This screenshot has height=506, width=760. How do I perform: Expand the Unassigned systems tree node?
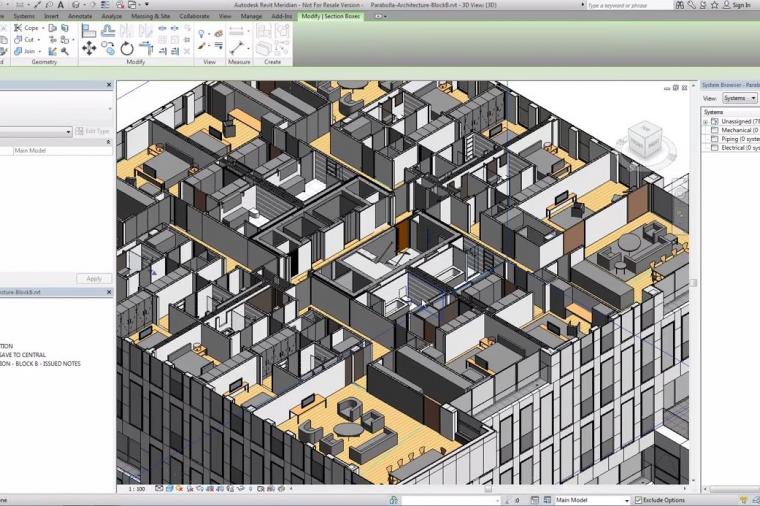click(x=705, y=121)
